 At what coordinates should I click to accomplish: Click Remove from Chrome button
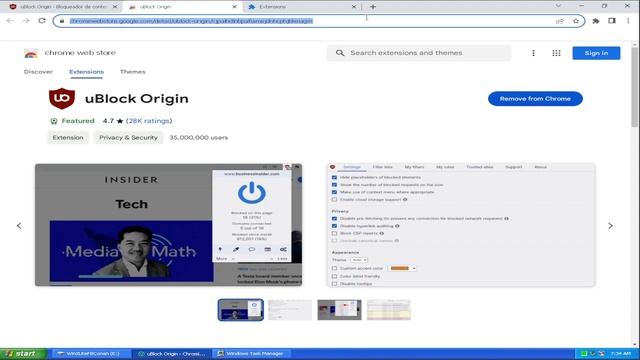(535, 99)
